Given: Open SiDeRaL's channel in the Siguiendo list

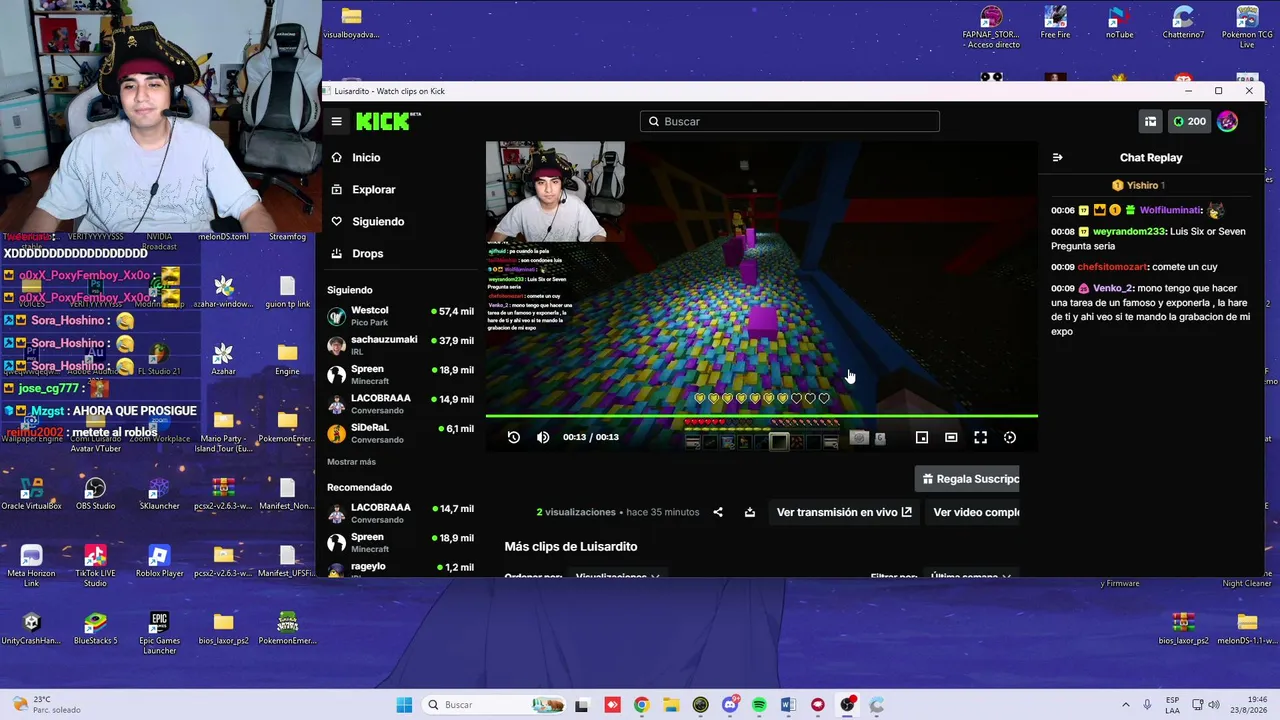Looking at the screenshot, I should pos(401,433).
